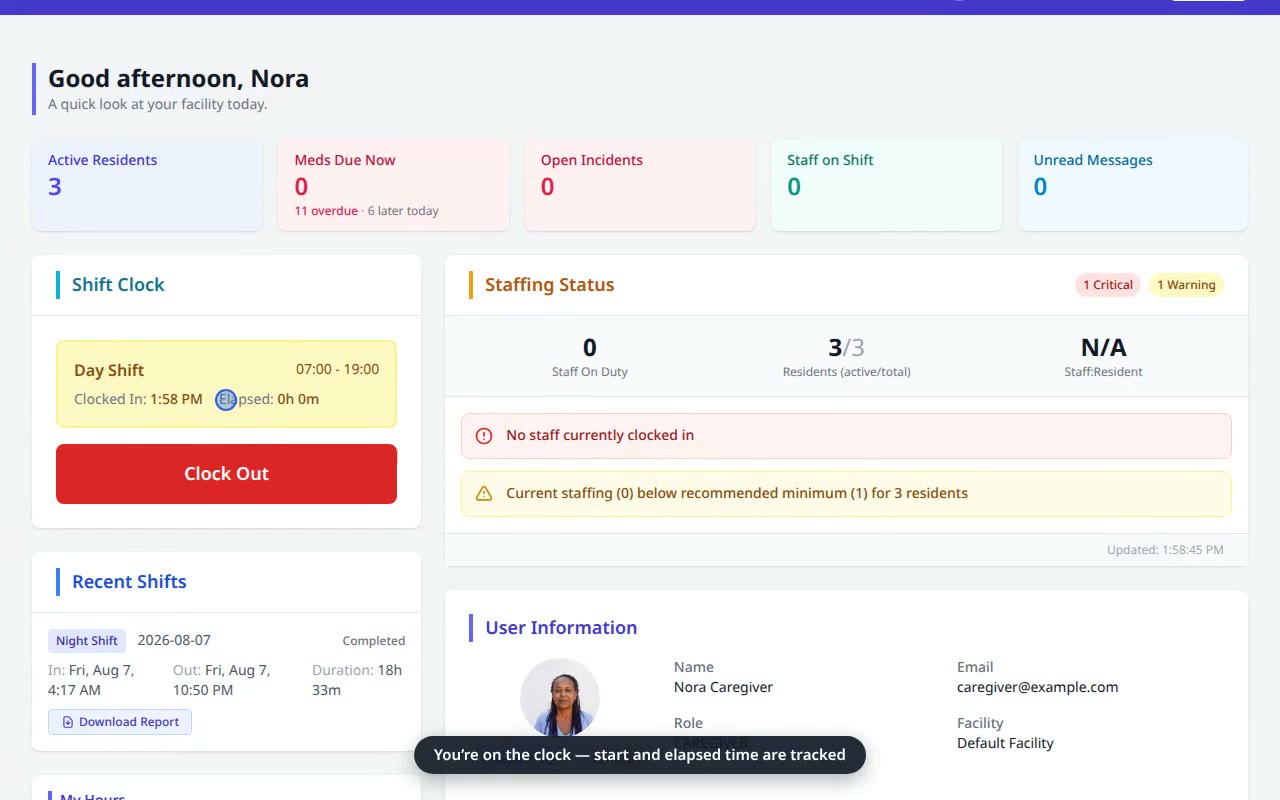
Task: Check the Unread Messages card
Action: point(1133,185)
